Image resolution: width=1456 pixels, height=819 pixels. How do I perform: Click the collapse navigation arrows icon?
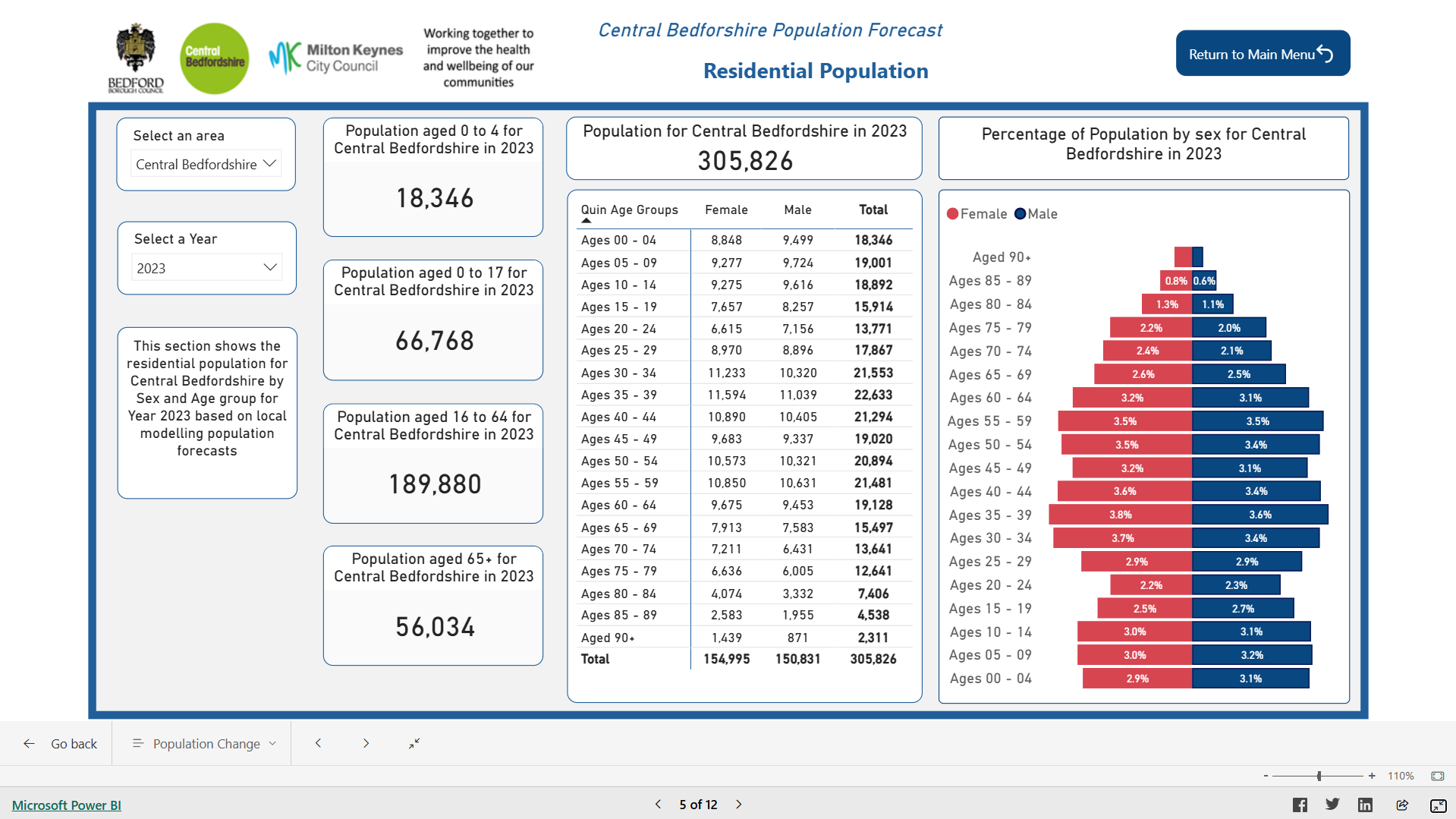coord(414,743)
